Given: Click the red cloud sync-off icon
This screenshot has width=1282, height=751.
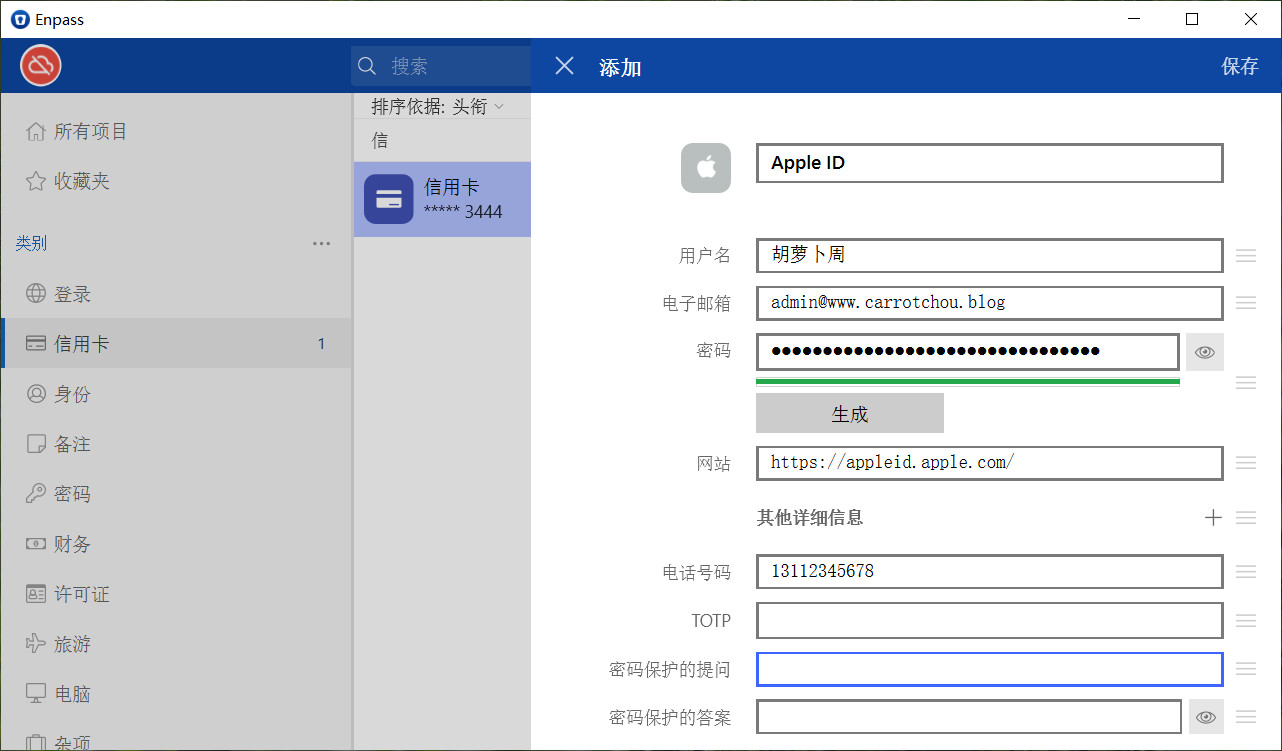Looking at the screenshot, I should [41, 66].
